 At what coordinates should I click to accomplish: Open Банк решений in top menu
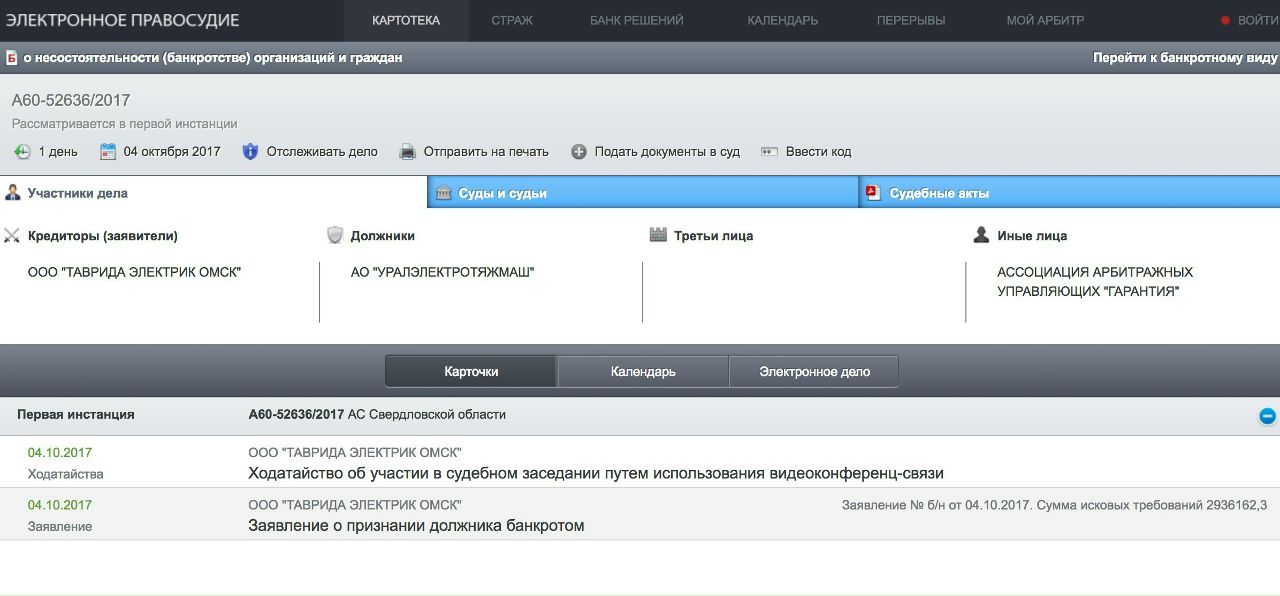coord(636,20)
